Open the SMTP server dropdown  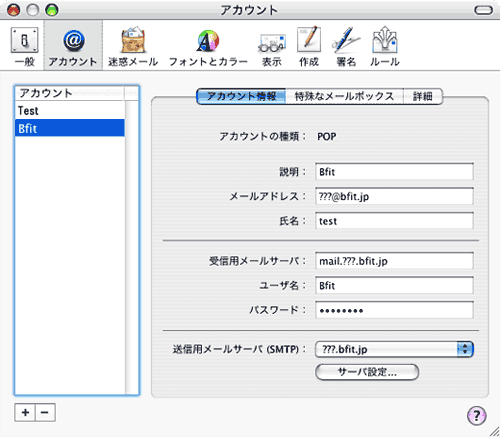394,349
